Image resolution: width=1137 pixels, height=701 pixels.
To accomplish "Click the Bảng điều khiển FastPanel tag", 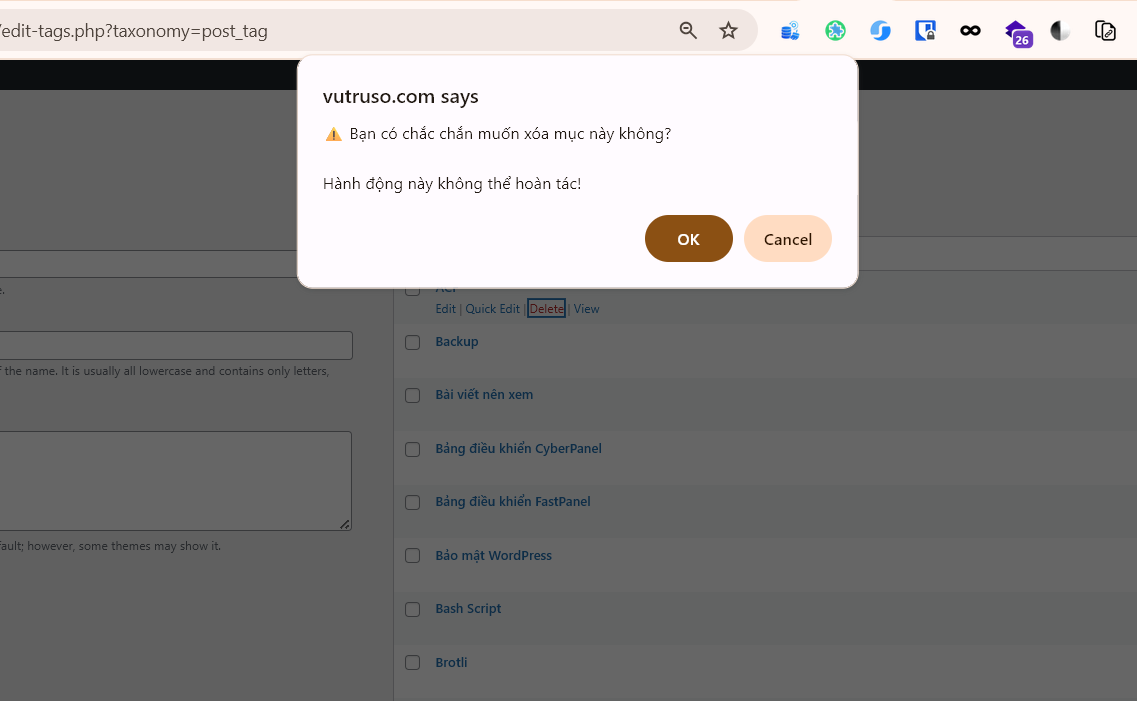I will point(512,502).
